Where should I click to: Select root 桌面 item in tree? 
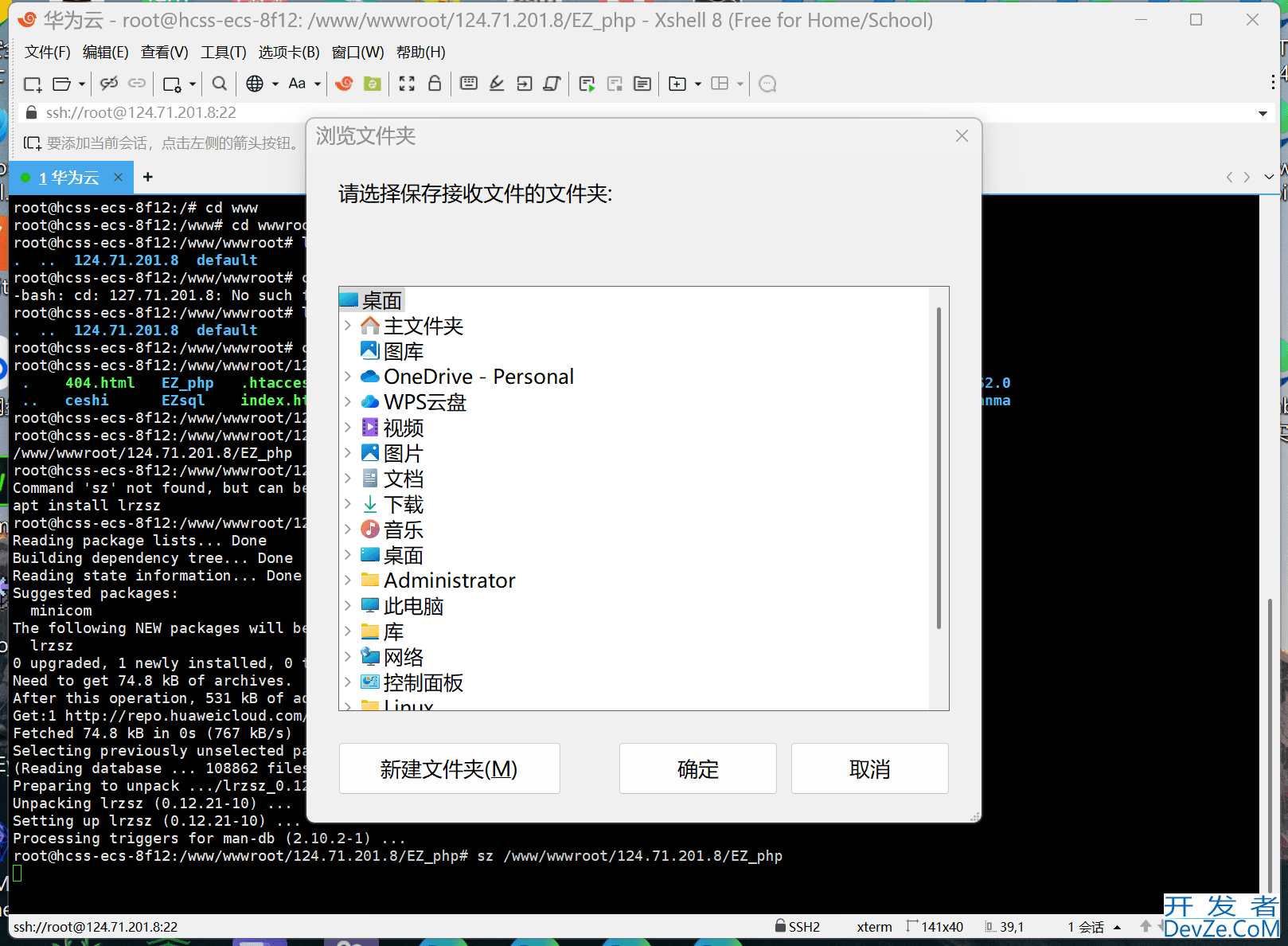pos(373,300)
